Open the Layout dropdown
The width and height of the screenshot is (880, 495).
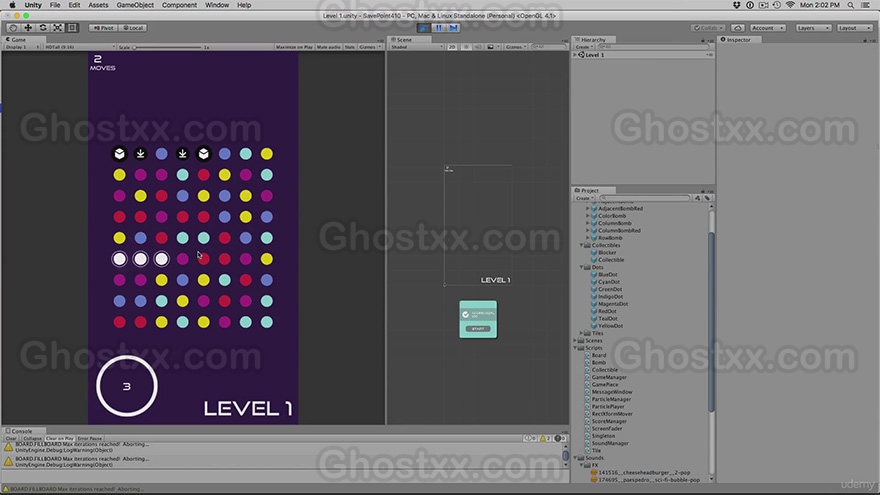(x=854, y=28)
